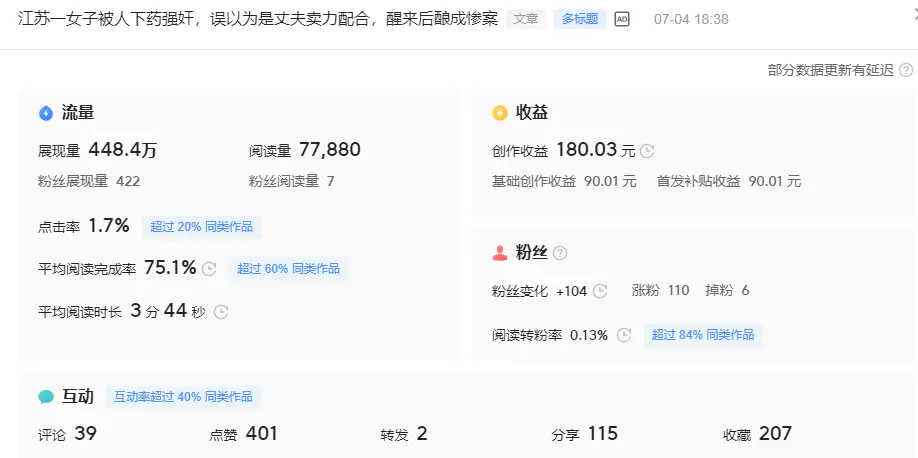Image resolution: width=918 pixels, height=458 pixels.
Task: Click the clock icon next to 创作收益 180.03 元
Action: click(x=646, y=151)
